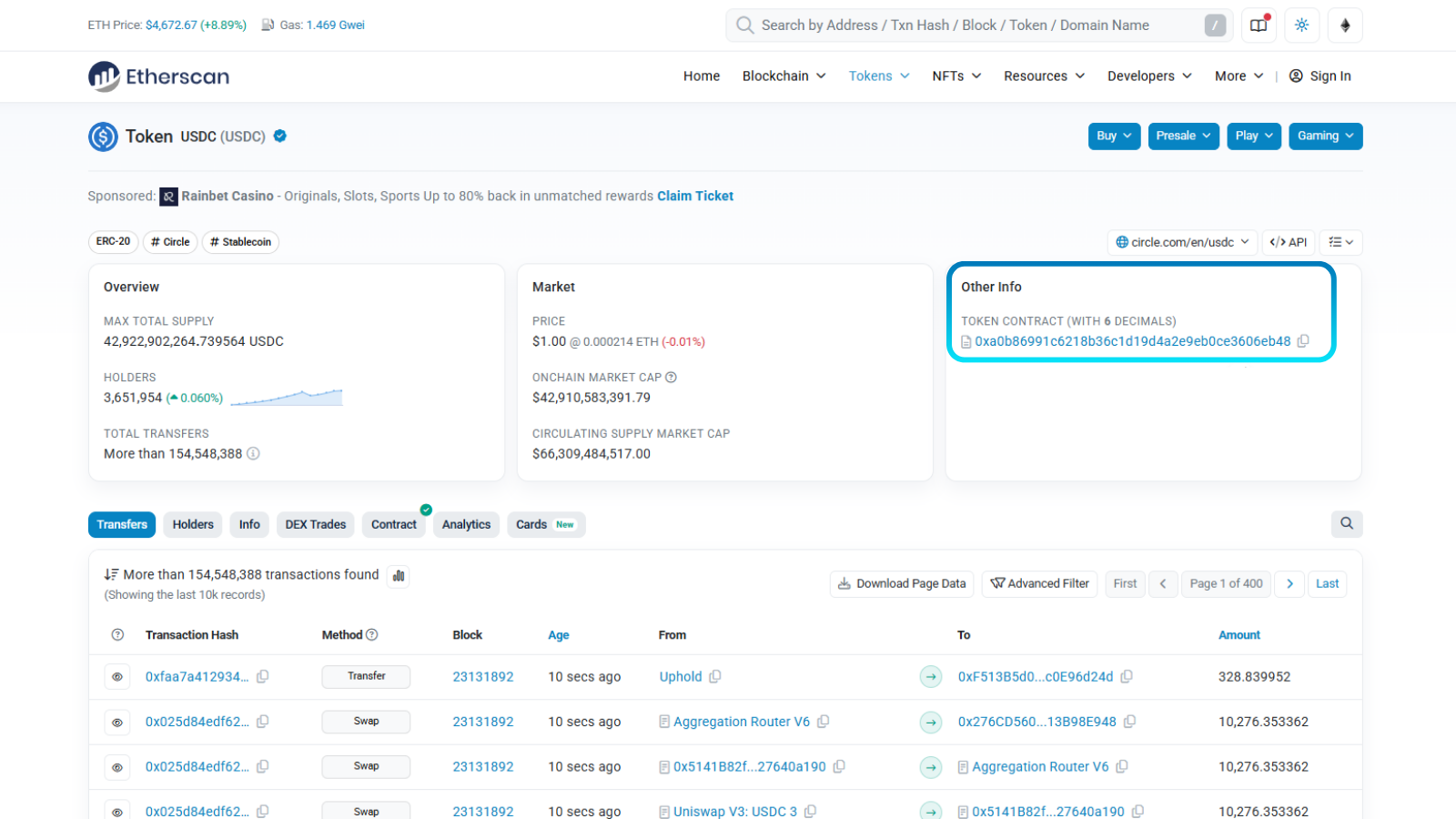Expand the Tokens menu
The height and width of the screenshot is (819, 1456).
point(879,76)
